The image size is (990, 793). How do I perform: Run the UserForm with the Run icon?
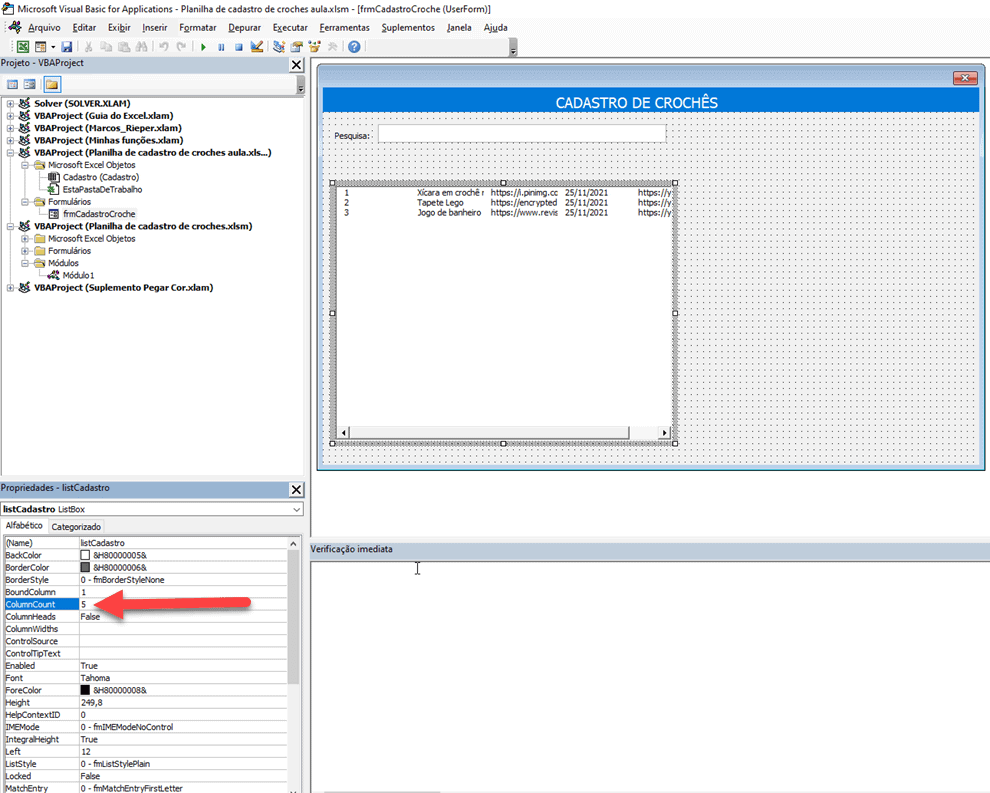pyautogui.click(x=203, y=47)
